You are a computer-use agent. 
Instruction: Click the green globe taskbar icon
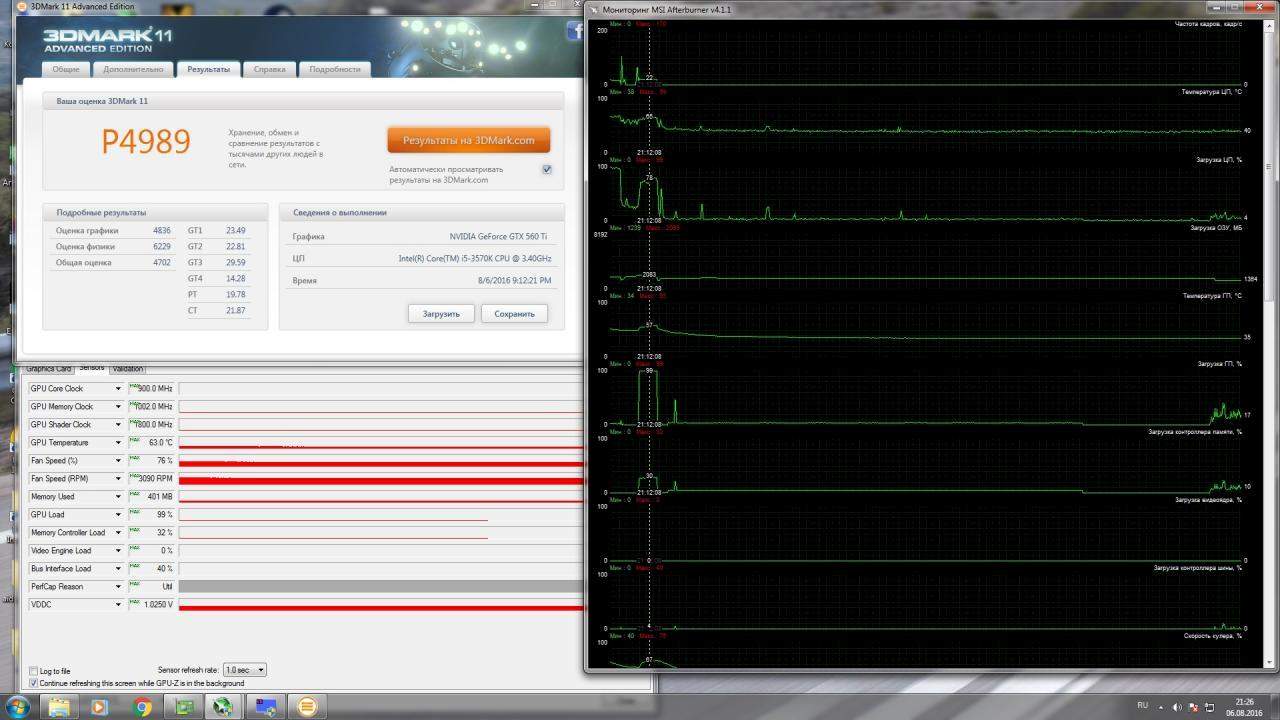point(225,707)
